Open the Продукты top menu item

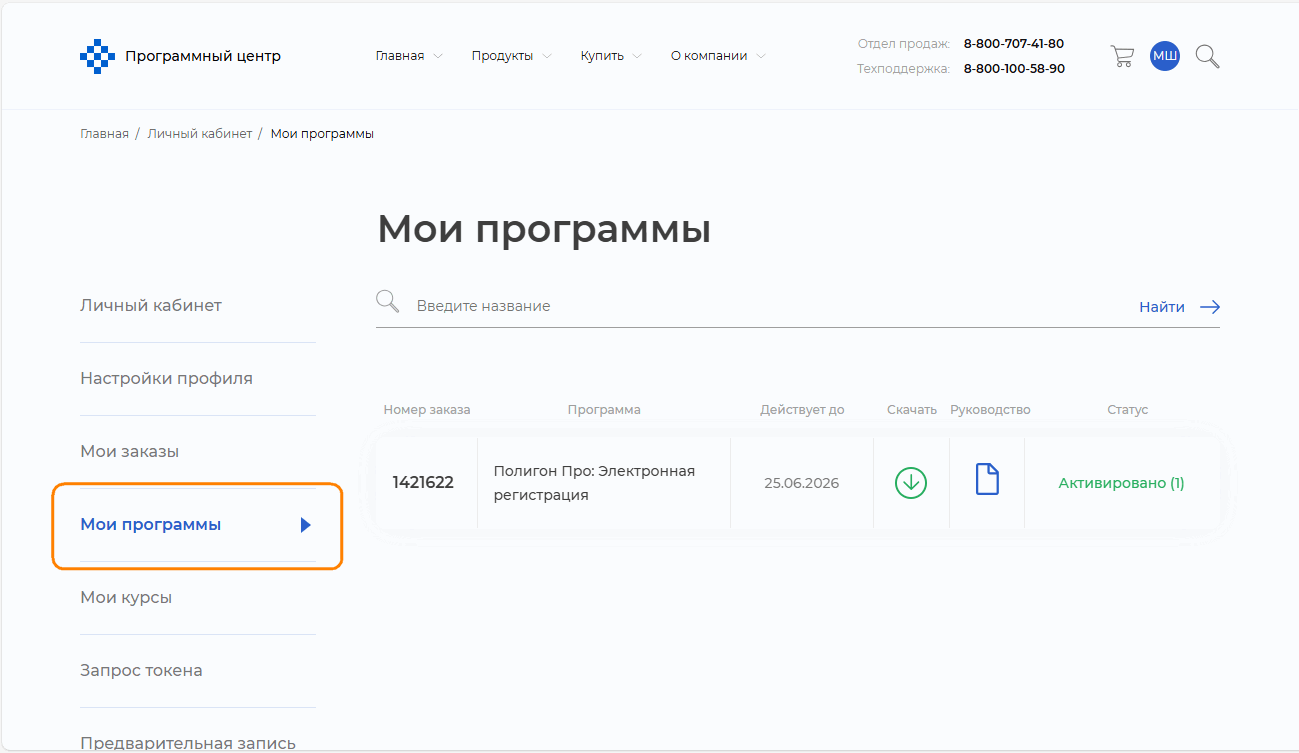point(502,56)
